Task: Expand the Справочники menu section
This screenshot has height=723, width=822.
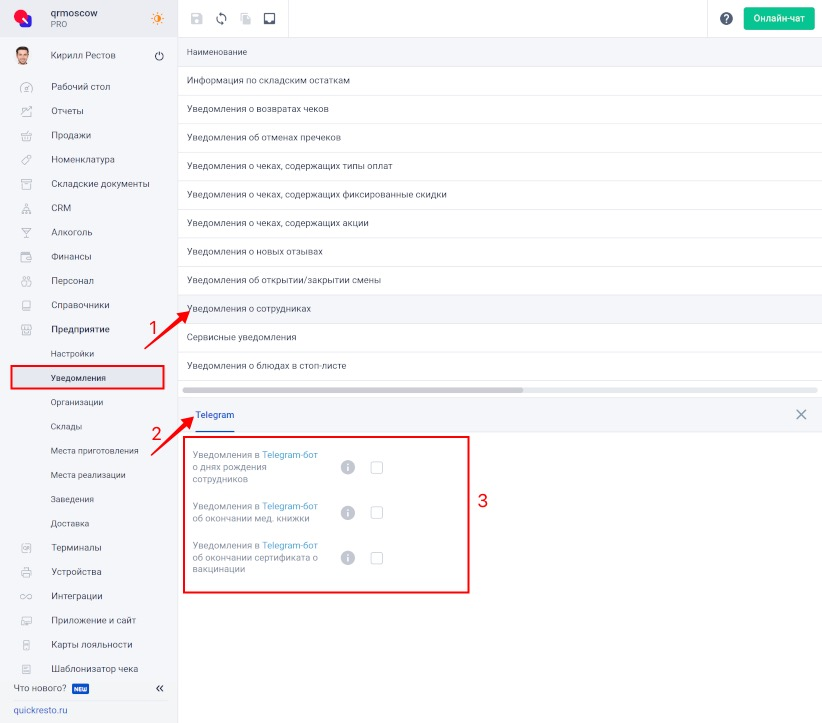Action: tap(80, 305)
